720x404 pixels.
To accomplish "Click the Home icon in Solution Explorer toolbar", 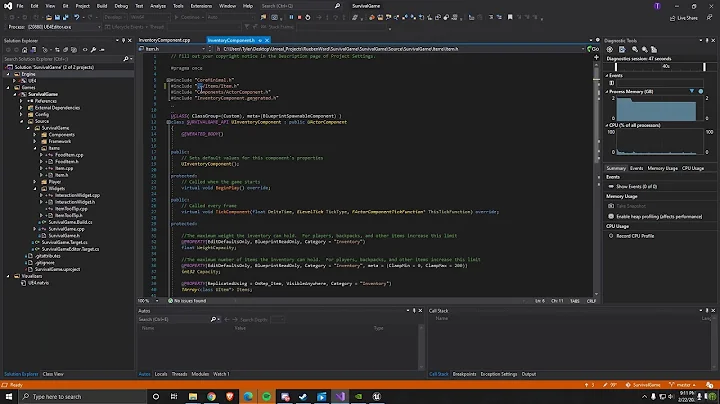I will click(25, 50).
